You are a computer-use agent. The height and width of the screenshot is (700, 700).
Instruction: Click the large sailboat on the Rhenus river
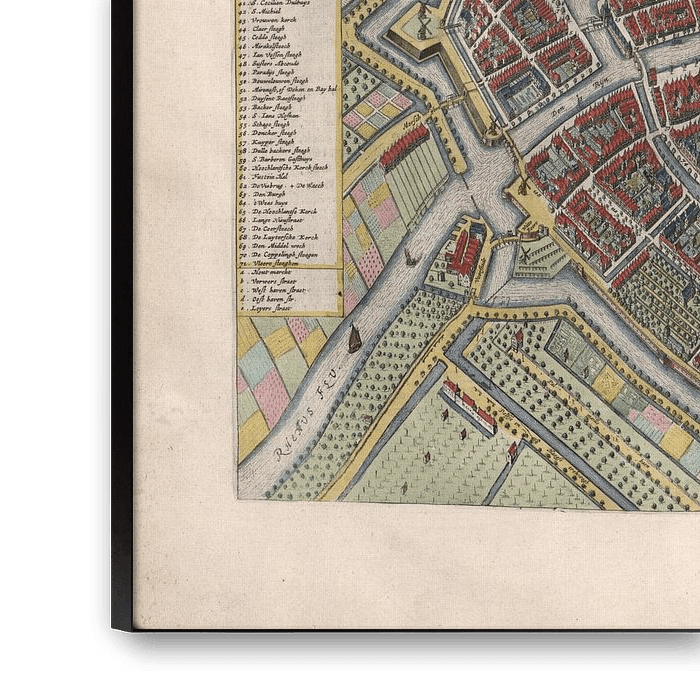[355, 339]
